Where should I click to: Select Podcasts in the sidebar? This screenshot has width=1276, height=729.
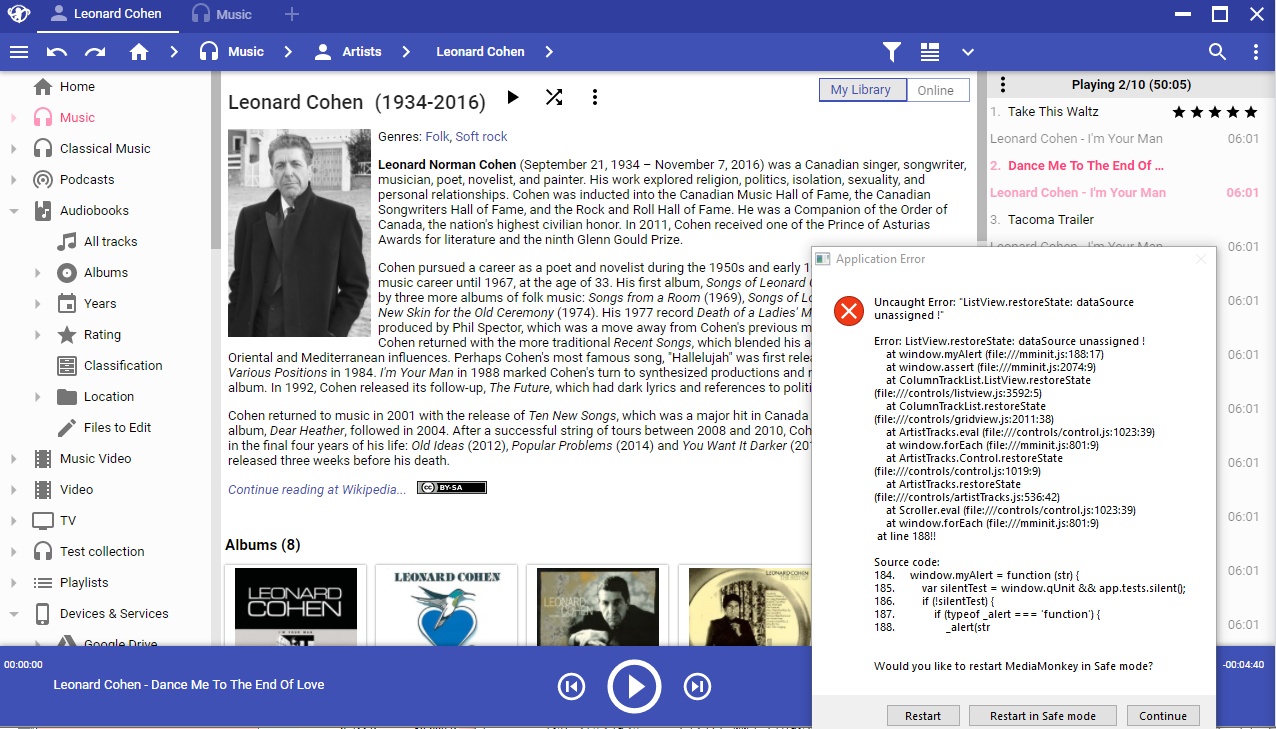click(87, 180)
